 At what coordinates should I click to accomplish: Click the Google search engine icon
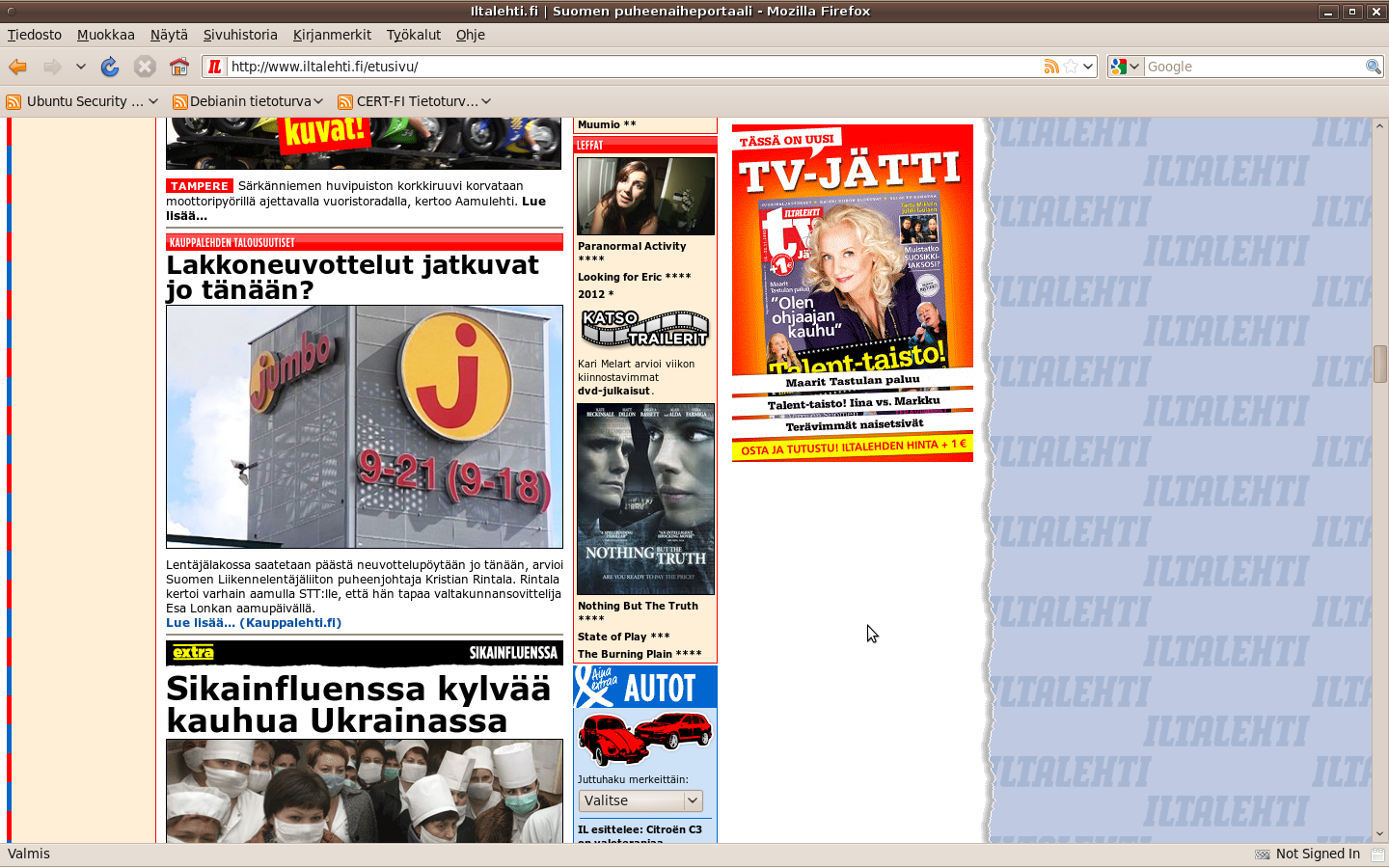pos(1119,67)
